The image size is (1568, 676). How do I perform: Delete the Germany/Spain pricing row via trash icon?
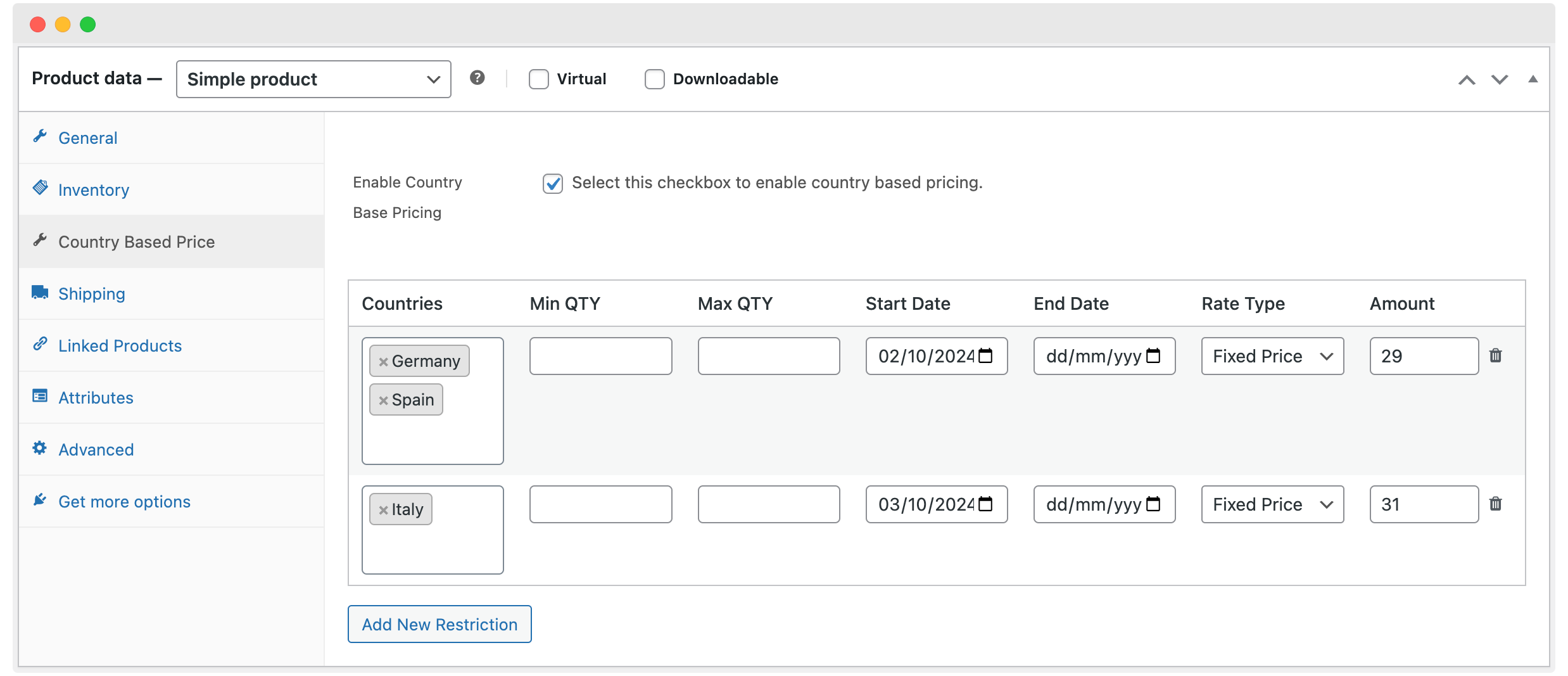pos(1496,355)
